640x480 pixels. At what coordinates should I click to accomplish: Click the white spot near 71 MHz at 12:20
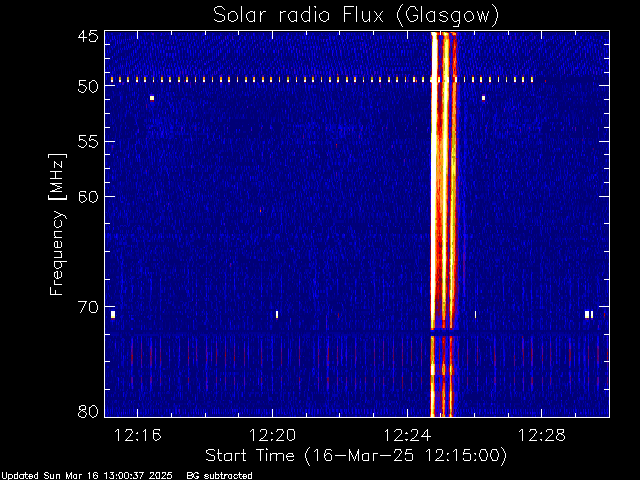(x=277, y=314)
